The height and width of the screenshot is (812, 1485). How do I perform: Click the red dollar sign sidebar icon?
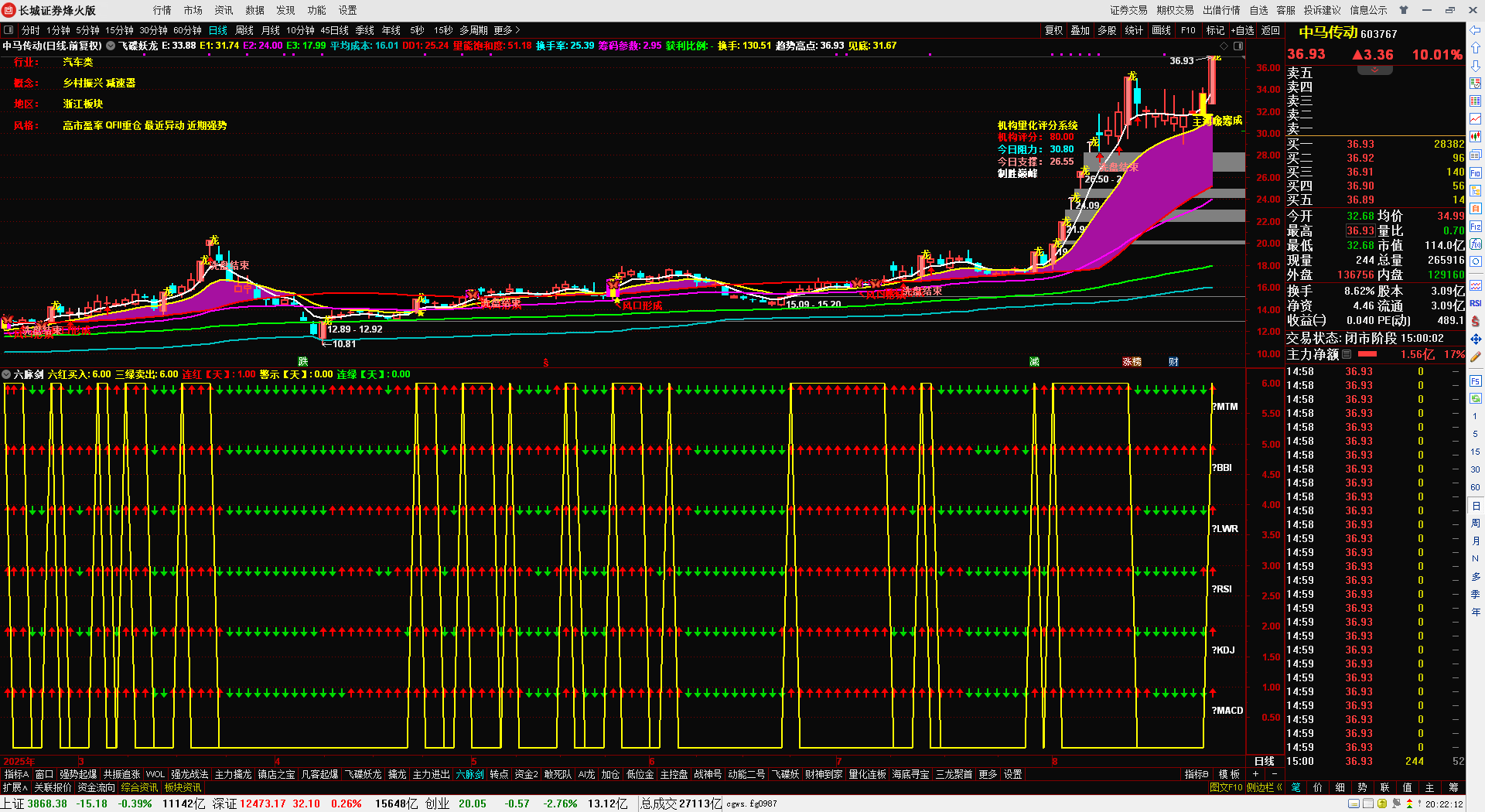pyautogui.click(x=1476, y=321)
